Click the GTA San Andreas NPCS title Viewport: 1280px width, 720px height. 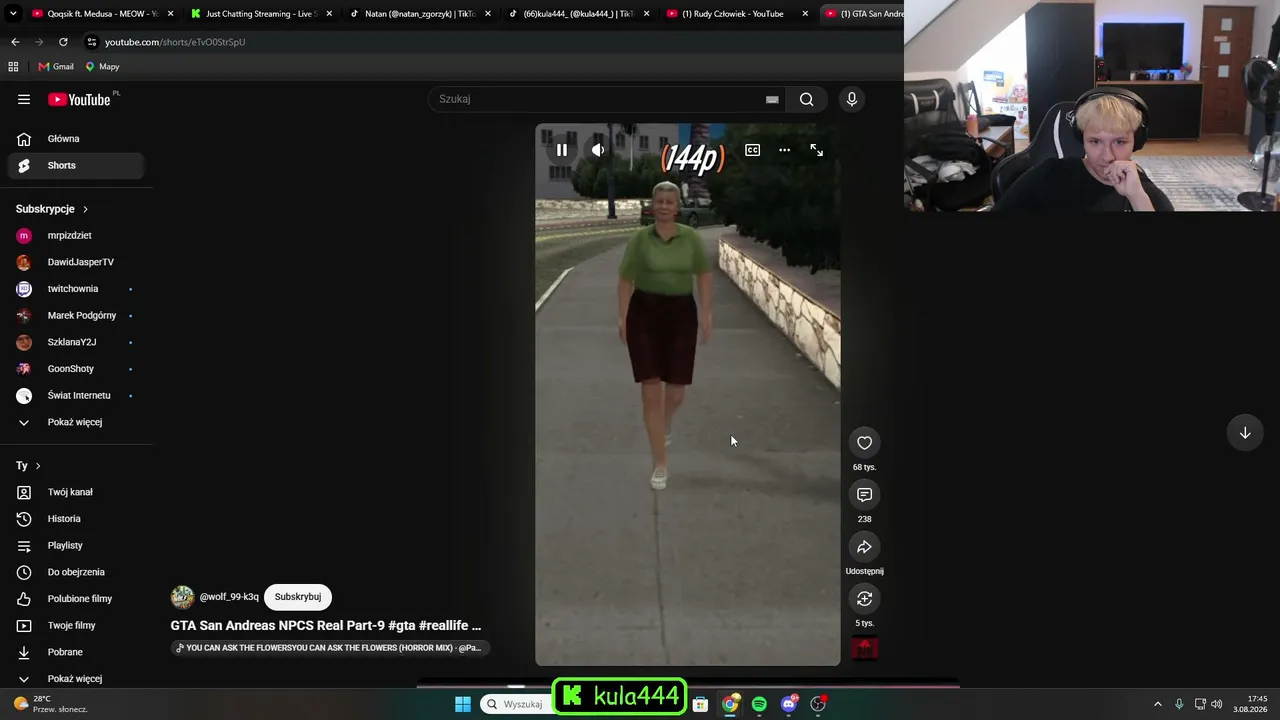coord(326,625)
